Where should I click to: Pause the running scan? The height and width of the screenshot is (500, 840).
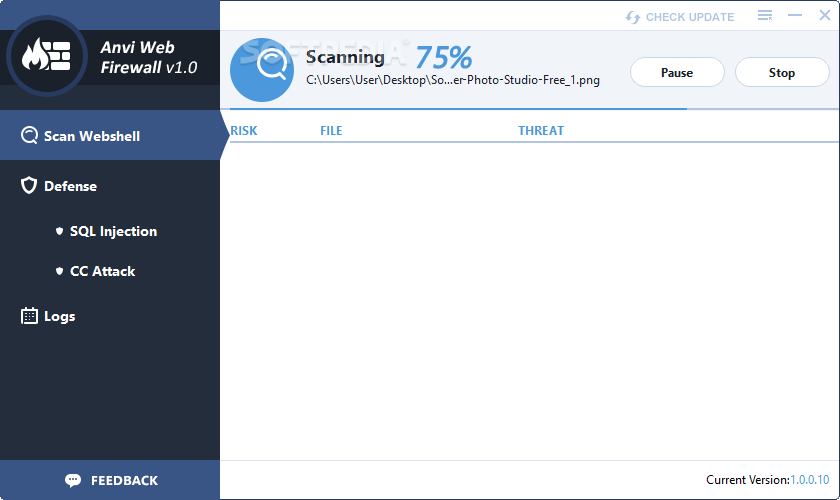677,72
